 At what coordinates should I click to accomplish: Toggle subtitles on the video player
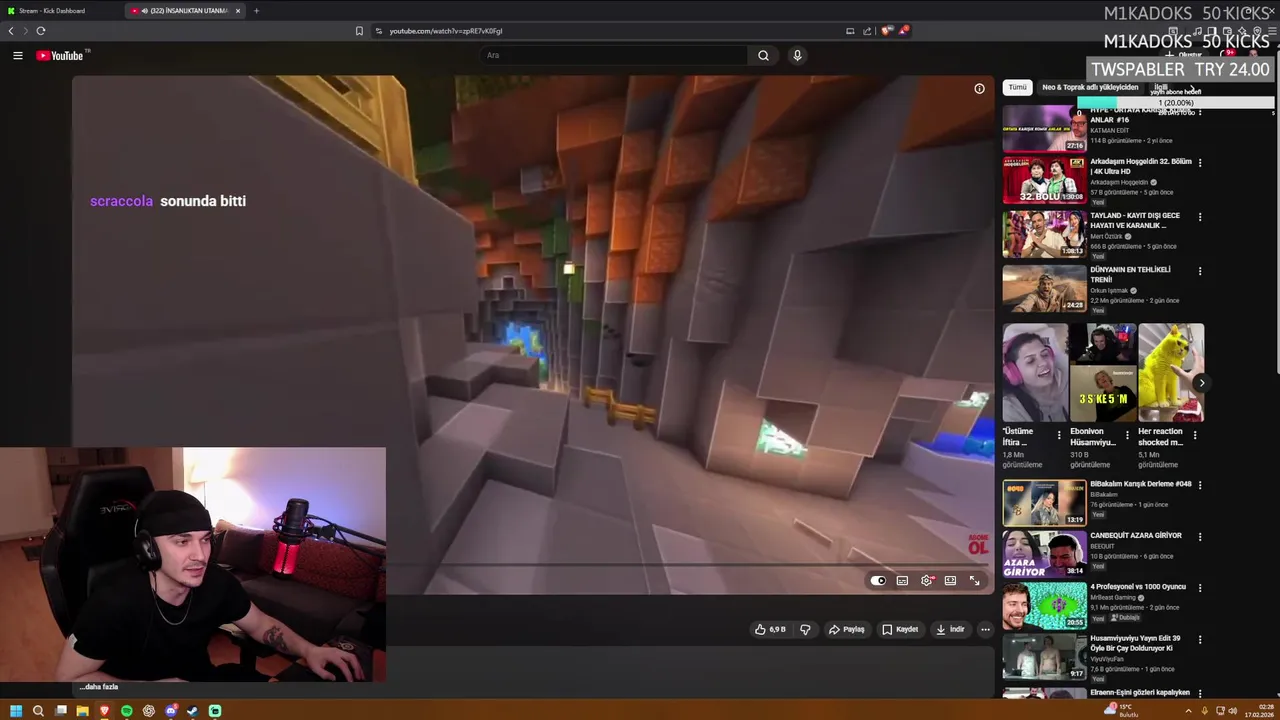point(902,580)
